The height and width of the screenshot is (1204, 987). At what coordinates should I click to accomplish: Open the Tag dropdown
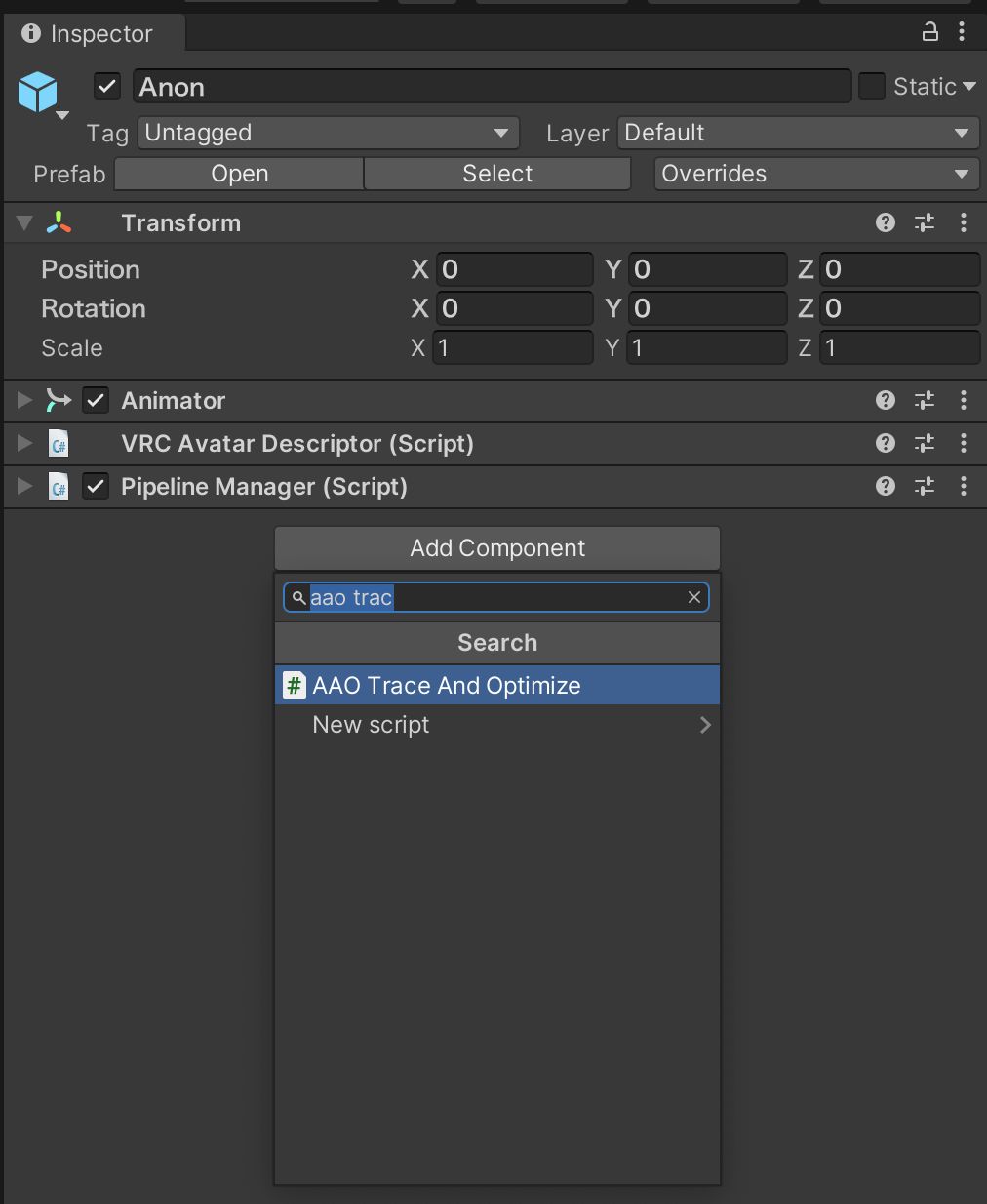click(x=329, y=133)
